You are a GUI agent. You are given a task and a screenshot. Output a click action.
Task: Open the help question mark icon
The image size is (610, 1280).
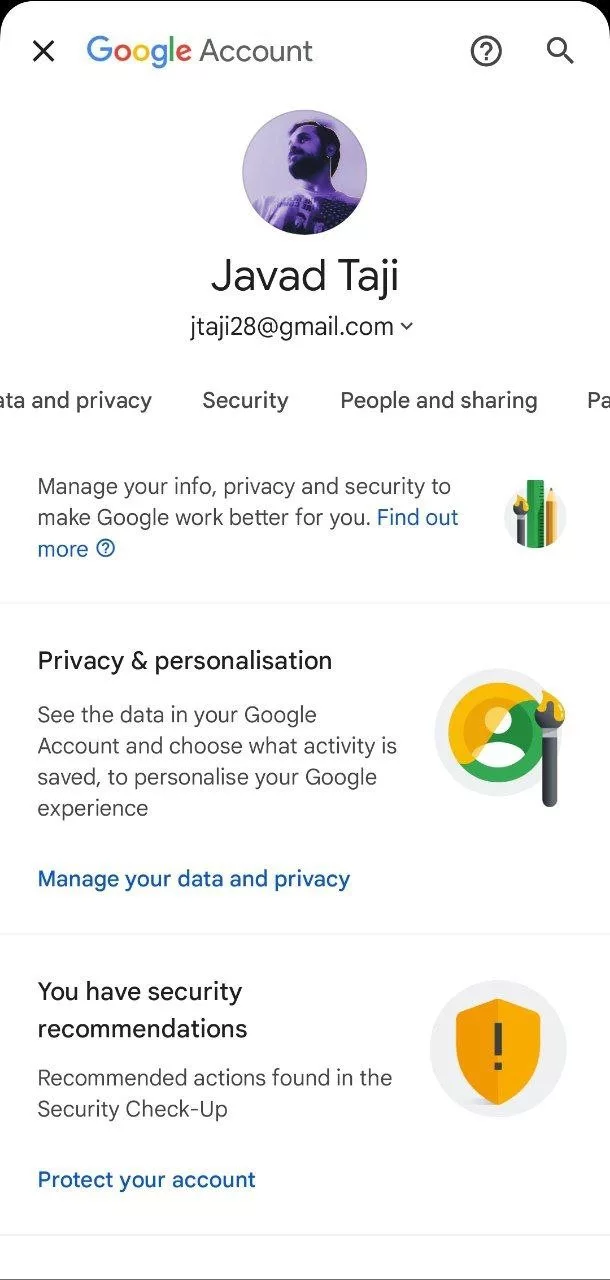point(486,51)
